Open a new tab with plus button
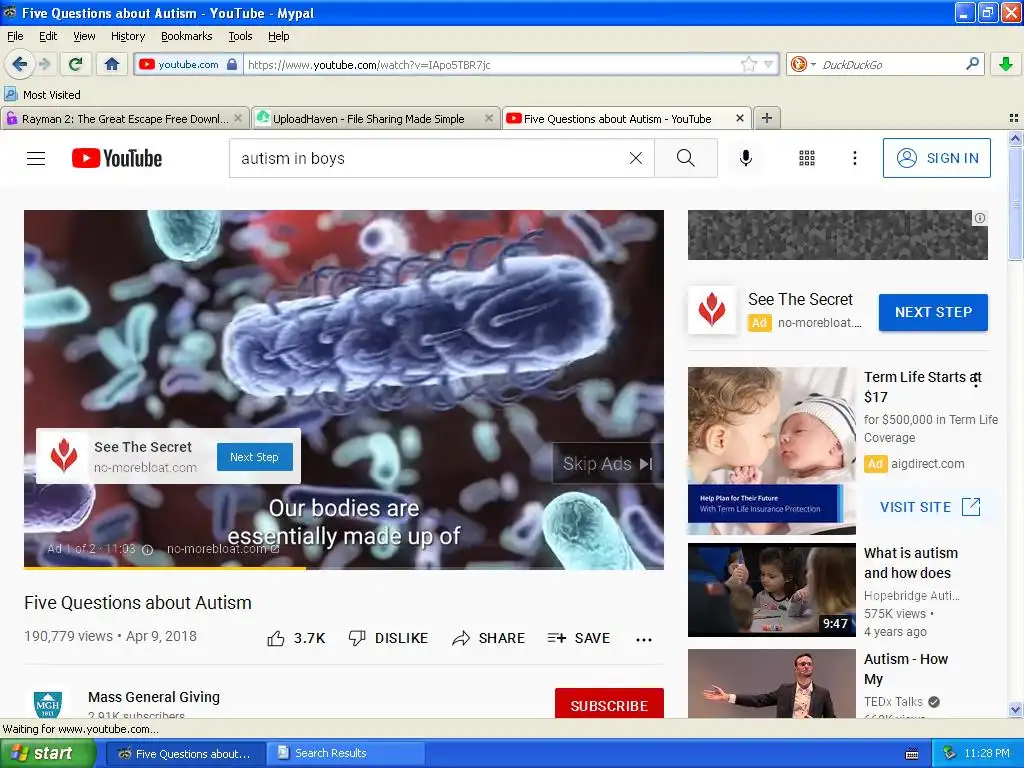Screen dimensions: 1024x768 (x=767, y=118)
